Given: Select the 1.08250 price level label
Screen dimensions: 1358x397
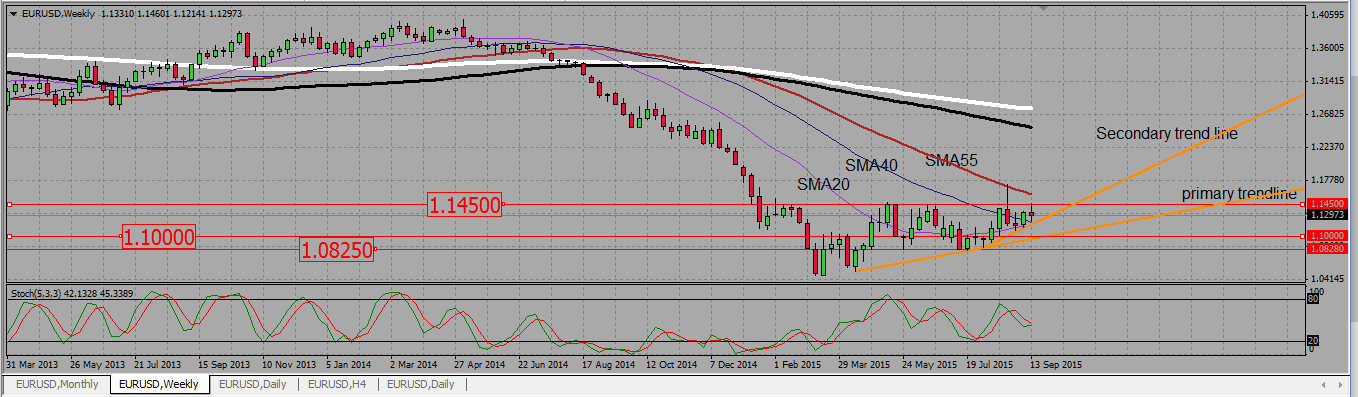Looking at the screenshot, I should tap(337, 250).
